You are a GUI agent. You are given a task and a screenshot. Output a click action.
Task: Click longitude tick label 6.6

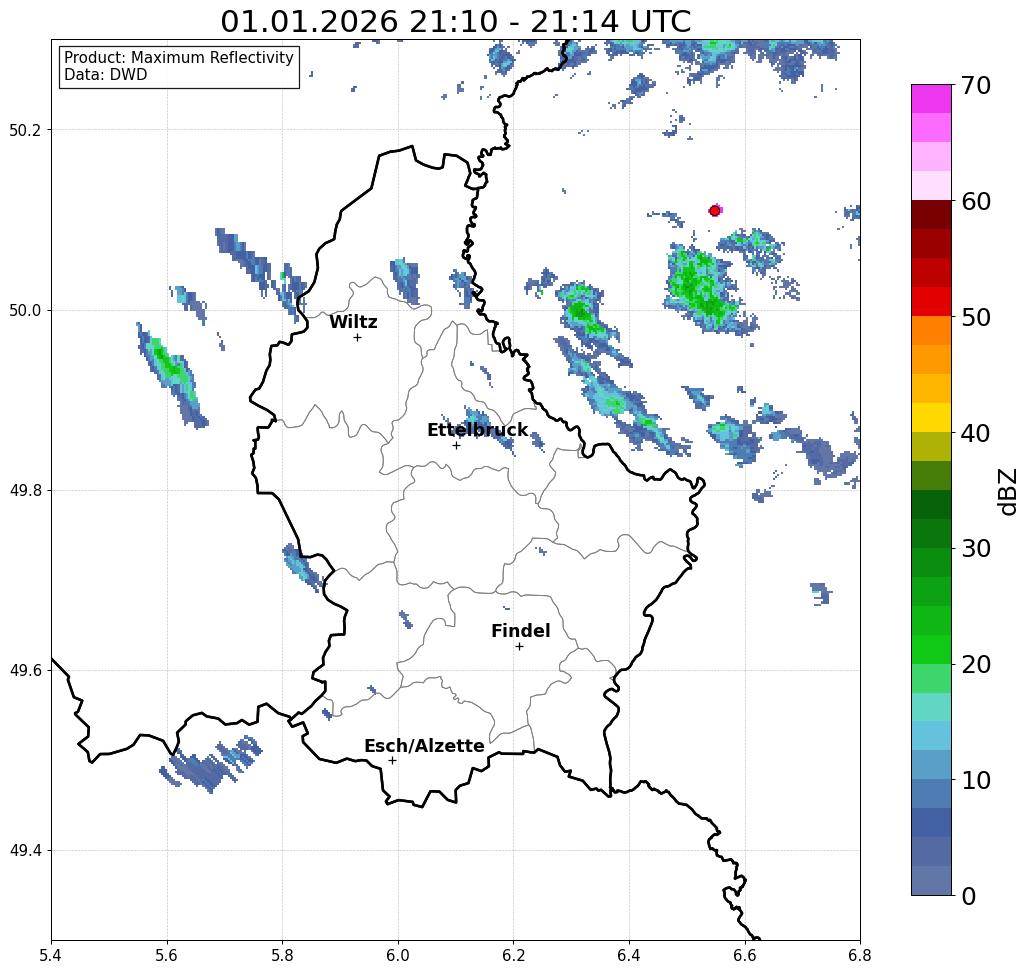coord(745,955)
